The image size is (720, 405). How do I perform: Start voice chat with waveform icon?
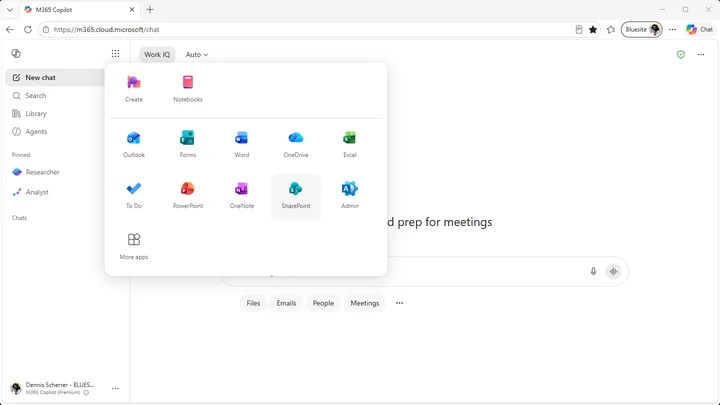pos(613,271)
